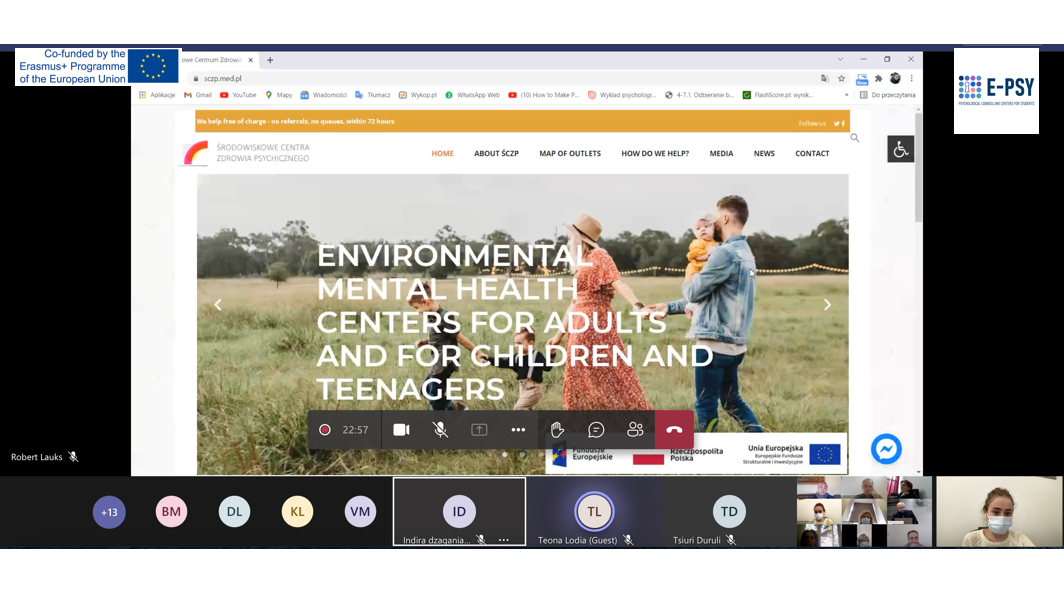Image resolution: width=1064 pixels, height=590 pixels.
Task: Open the MEDIA menu item
Action: pos(721,153)
